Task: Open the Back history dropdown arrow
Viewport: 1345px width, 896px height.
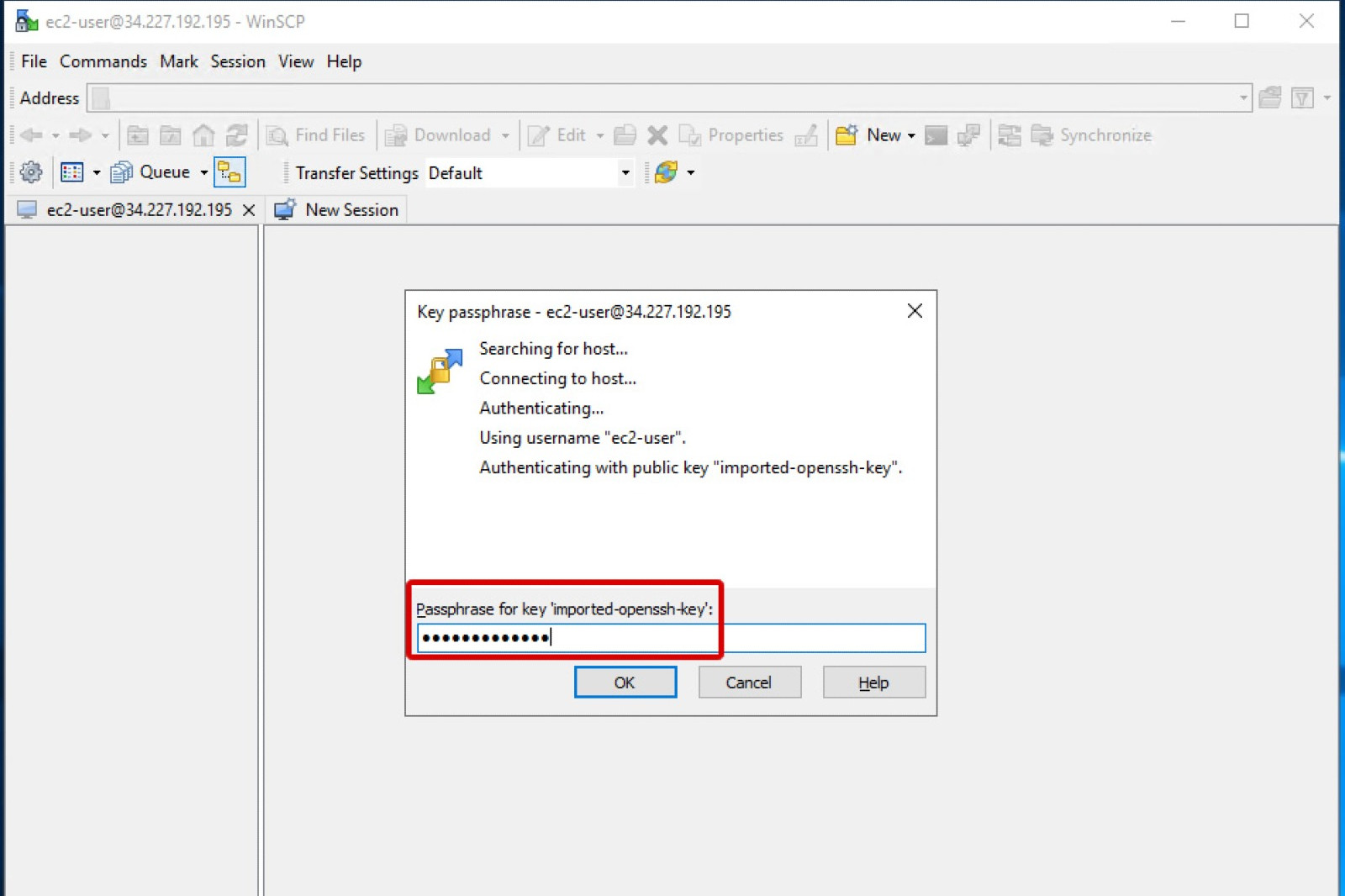Action: click(55, 135)
